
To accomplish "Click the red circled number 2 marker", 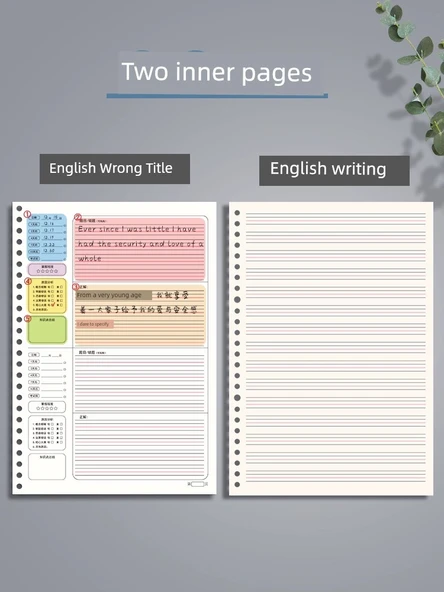I will 78,217.
